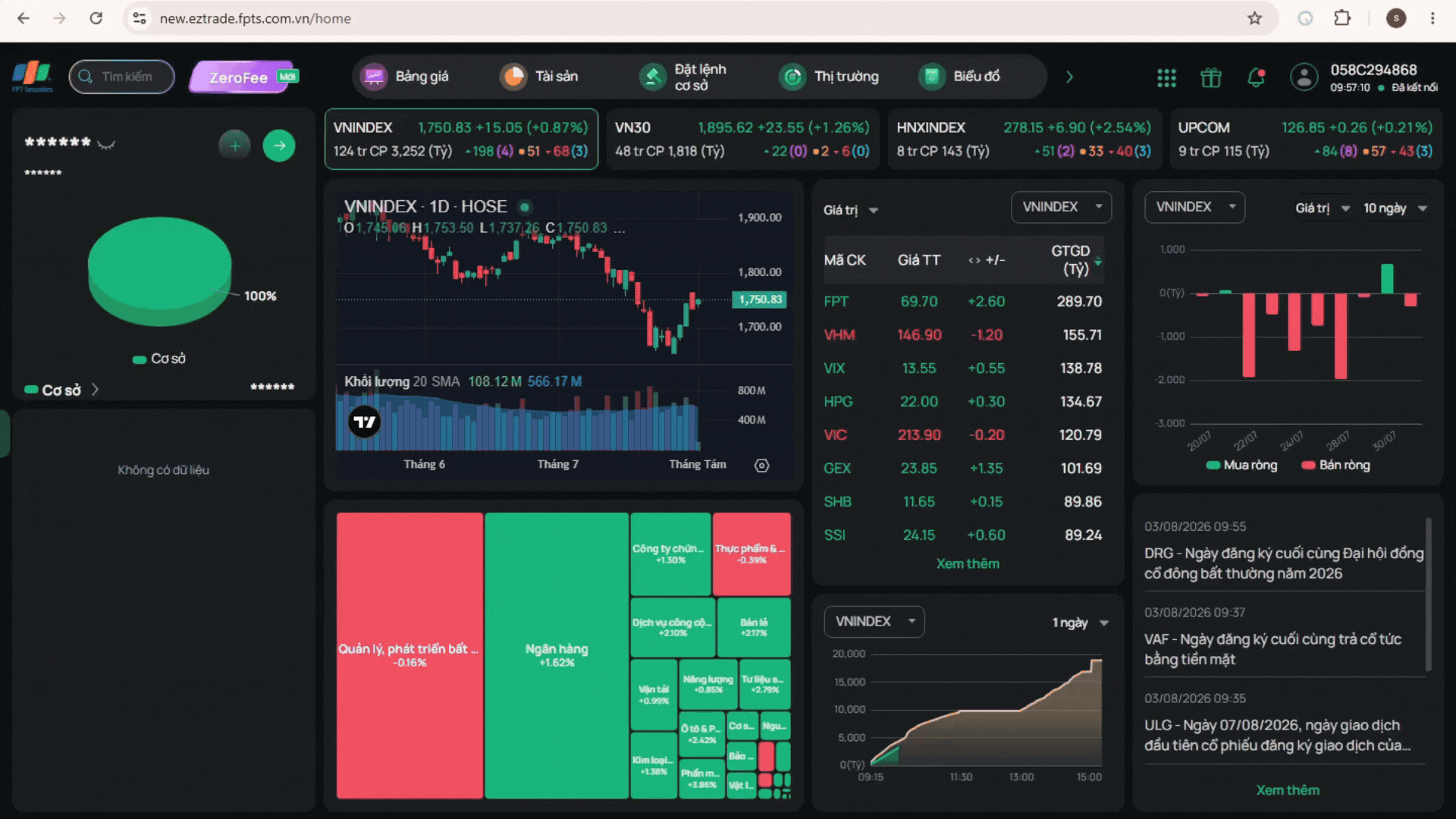This screenshot has height=819, width=1456.
Task: Open the browser extensions puzzle icon
Action: 1342,18
